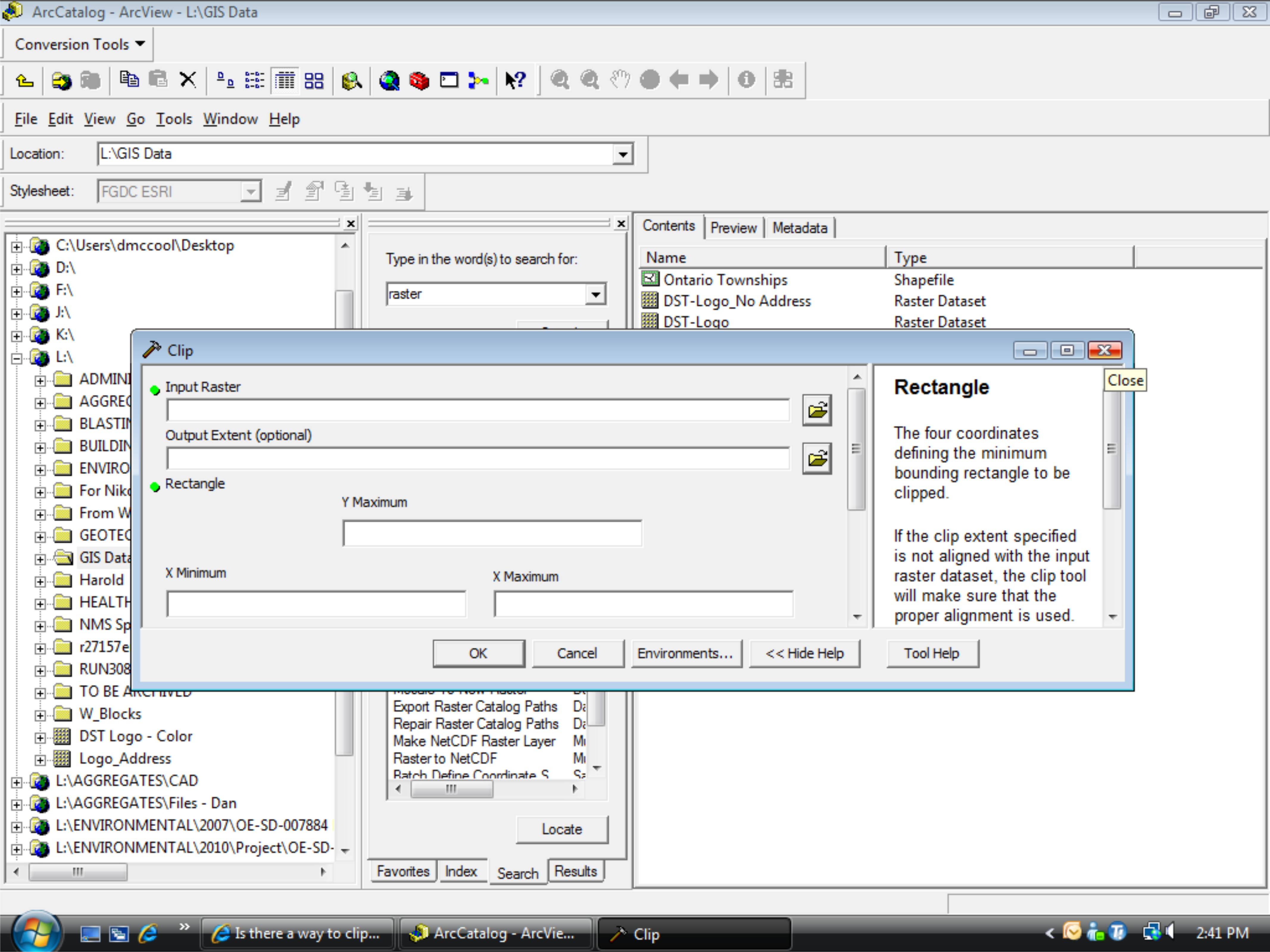Image resolution: width=1270 pixels, height=952 pixels.
Task: Open the File menu
Action: point(26,119)
